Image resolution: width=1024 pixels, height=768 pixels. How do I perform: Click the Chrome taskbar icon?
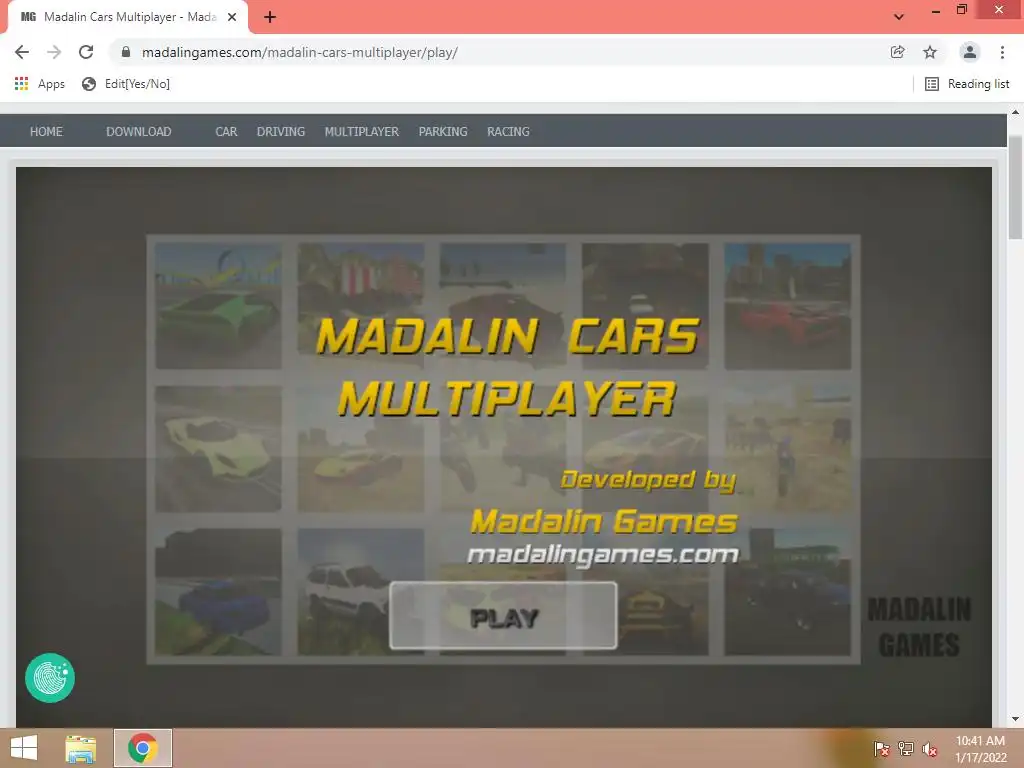click(x=142, y=748)
